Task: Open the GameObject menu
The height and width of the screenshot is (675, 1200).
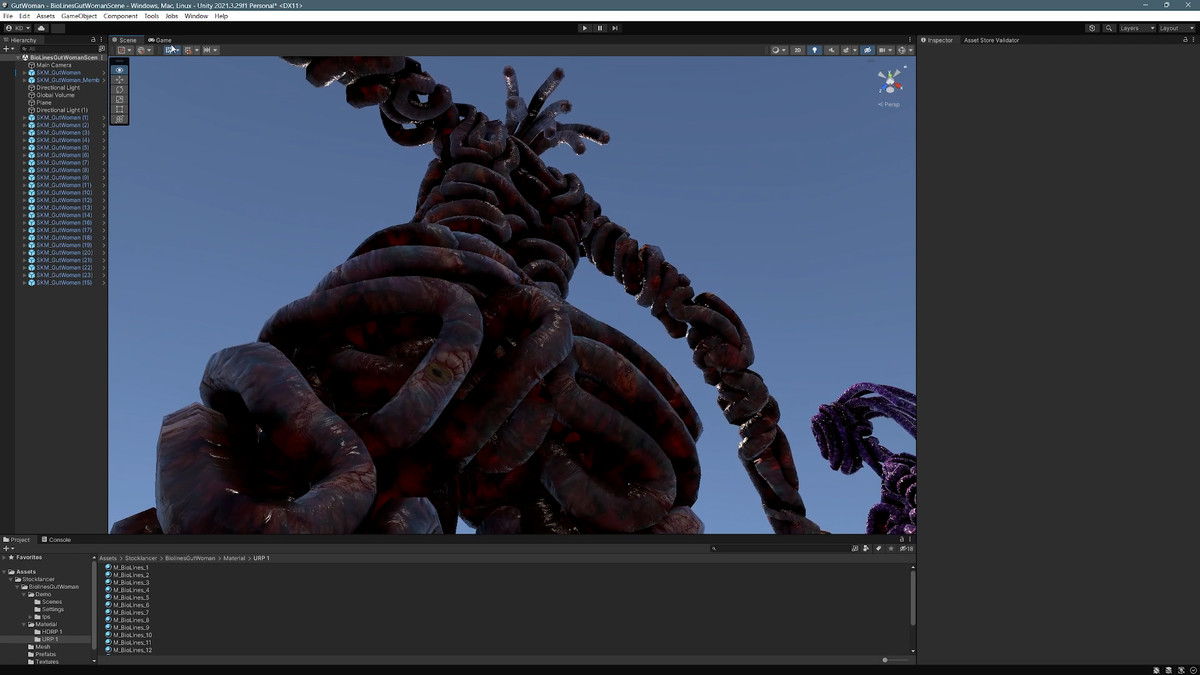Action: [79, 16]
